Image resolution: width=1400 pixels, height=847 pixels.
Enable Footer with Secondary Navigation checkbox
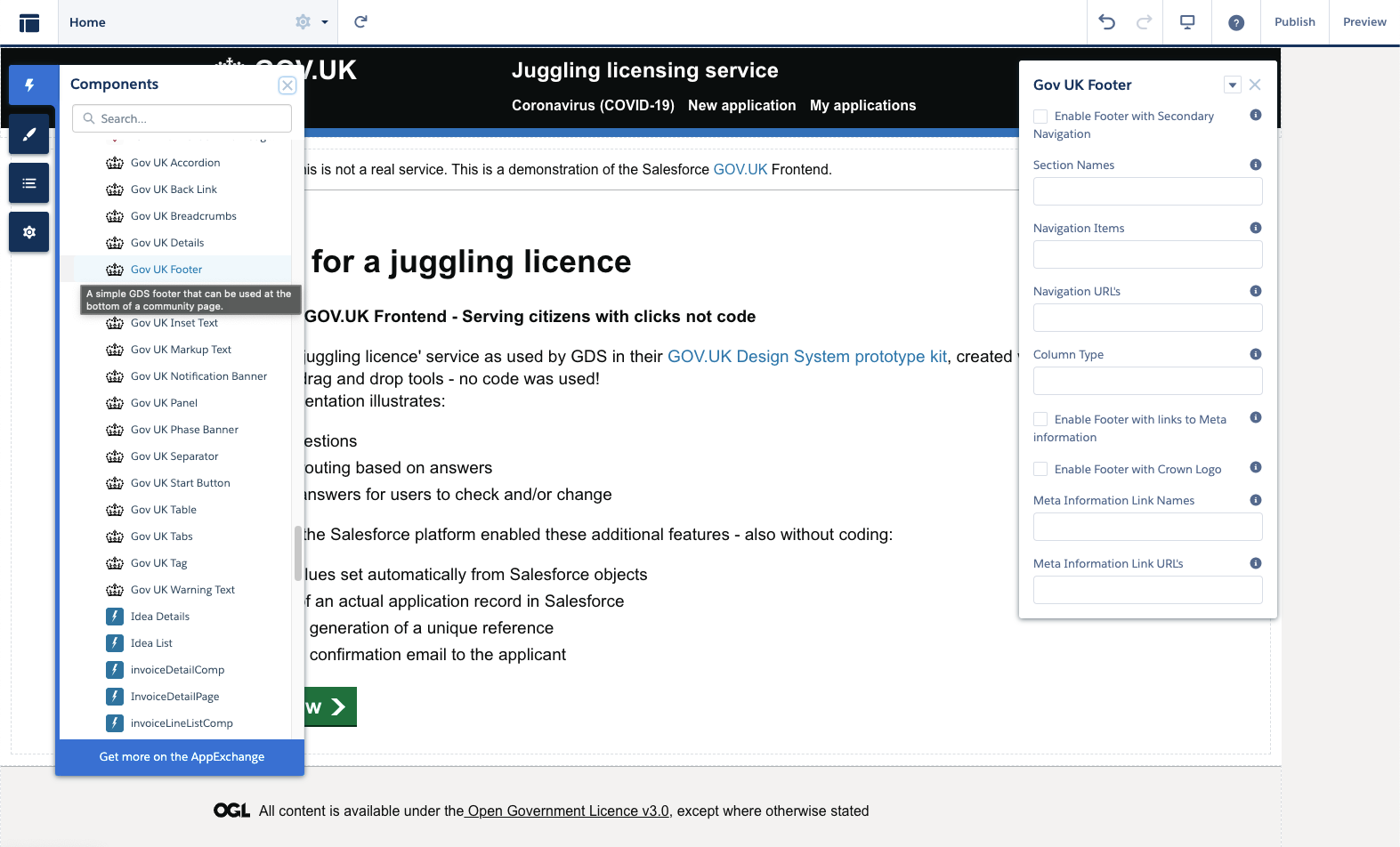coord(1040,117)
